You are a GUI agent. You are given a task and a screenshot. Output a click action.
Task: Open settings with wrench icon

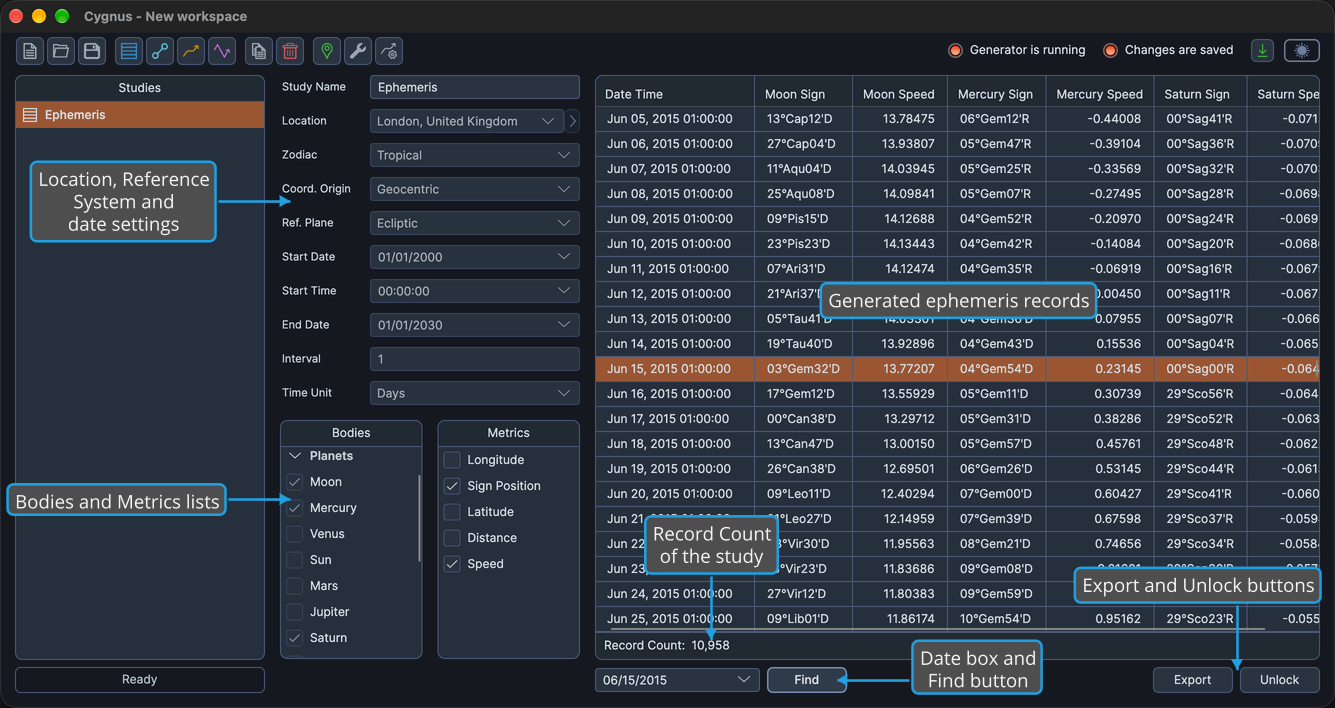358,51
